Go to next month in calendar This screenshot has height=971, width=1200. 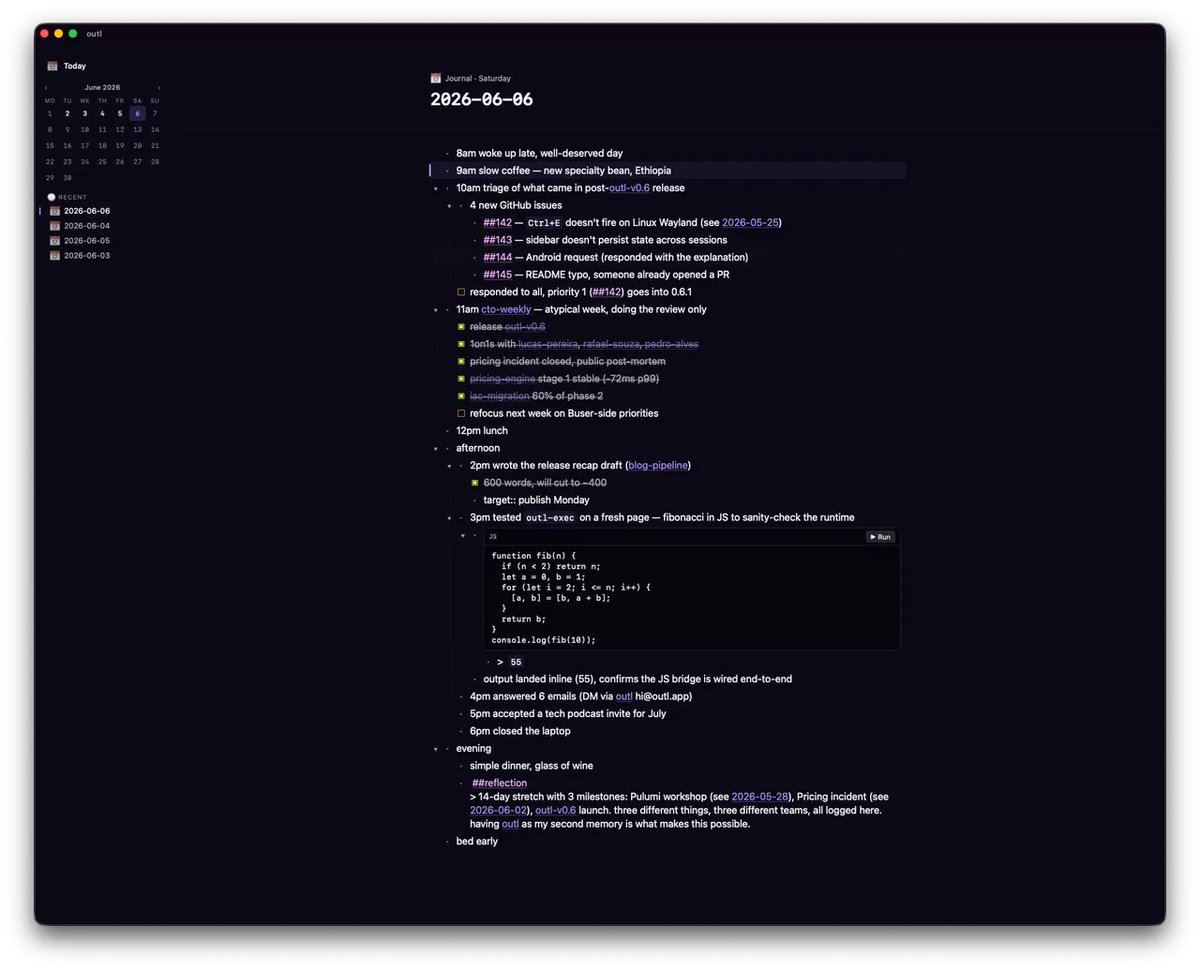pyautogui.click(x=159, y=88)
